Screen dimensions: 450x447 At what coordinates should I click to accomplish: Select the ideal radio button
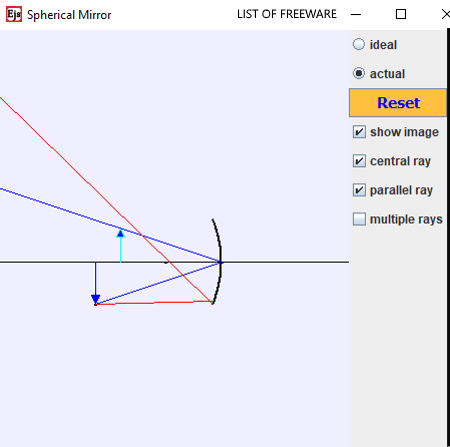(359, 44)
